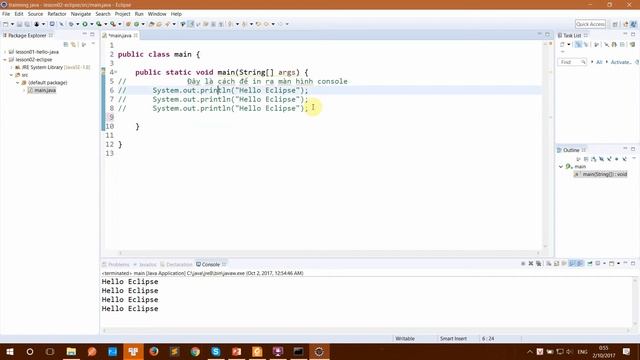
Task: Click Collapse All icon in Package Explorer
Action: tap(66, 44)
